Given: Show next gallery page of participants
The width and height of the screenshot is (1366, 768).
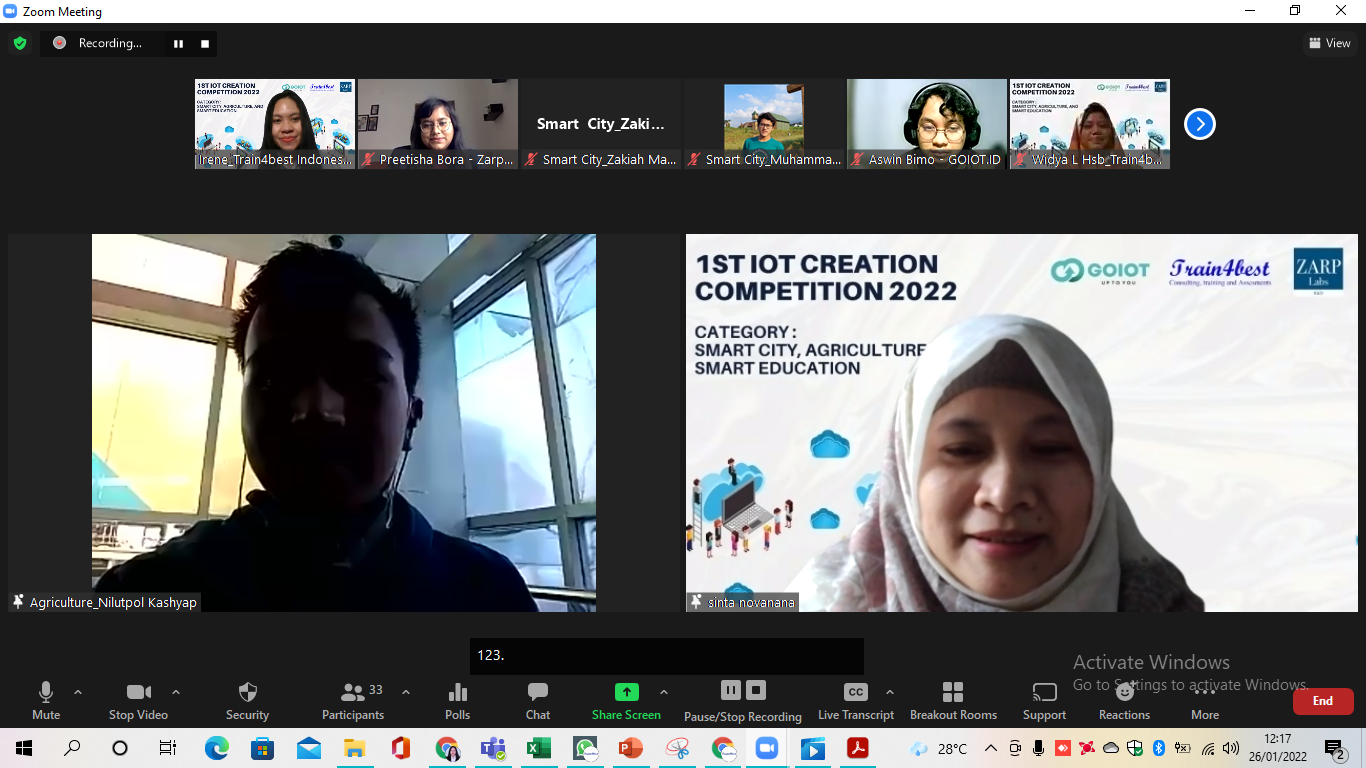Looking at the screenshot, I should coord(1200,124).
